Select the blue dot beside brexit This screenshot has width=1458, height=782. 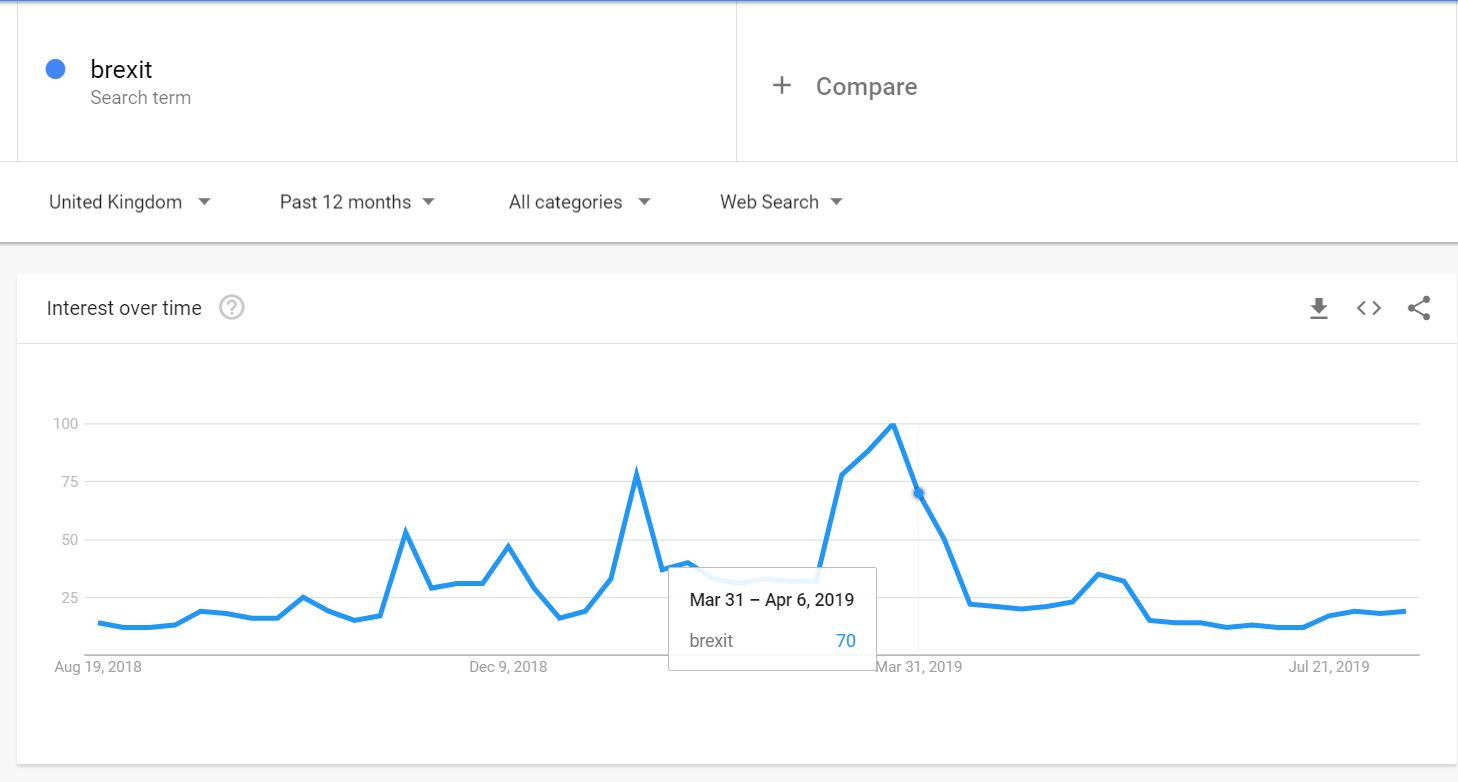click(x=56, y=69)
